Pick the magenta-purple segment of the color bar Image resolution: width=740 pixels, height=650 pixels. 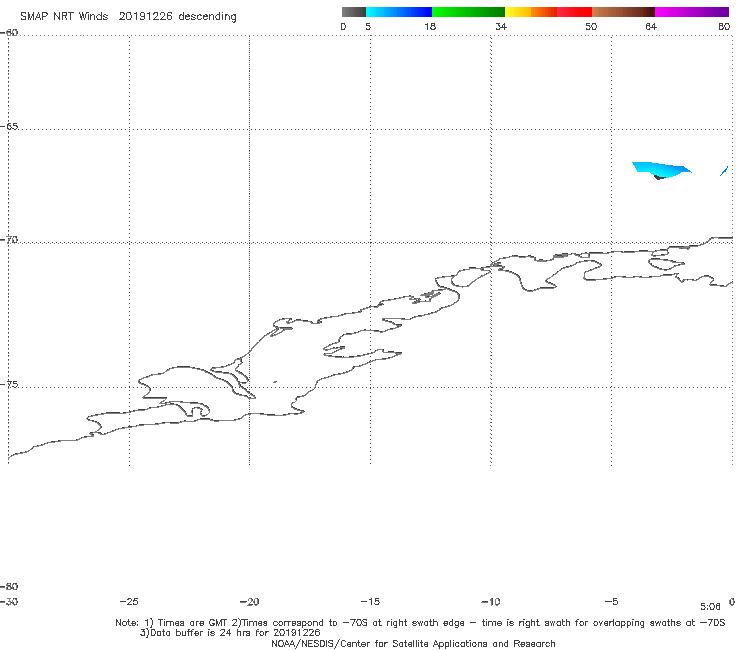(x=692, y=12)
